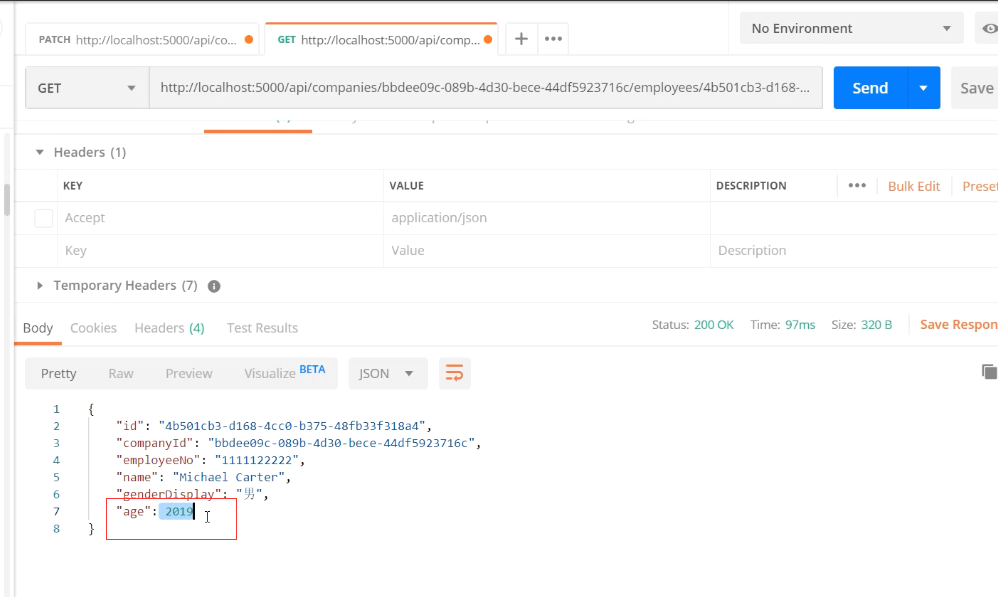998x597 pixels.
Task: Click the empty Key header field
Action: 220,251
